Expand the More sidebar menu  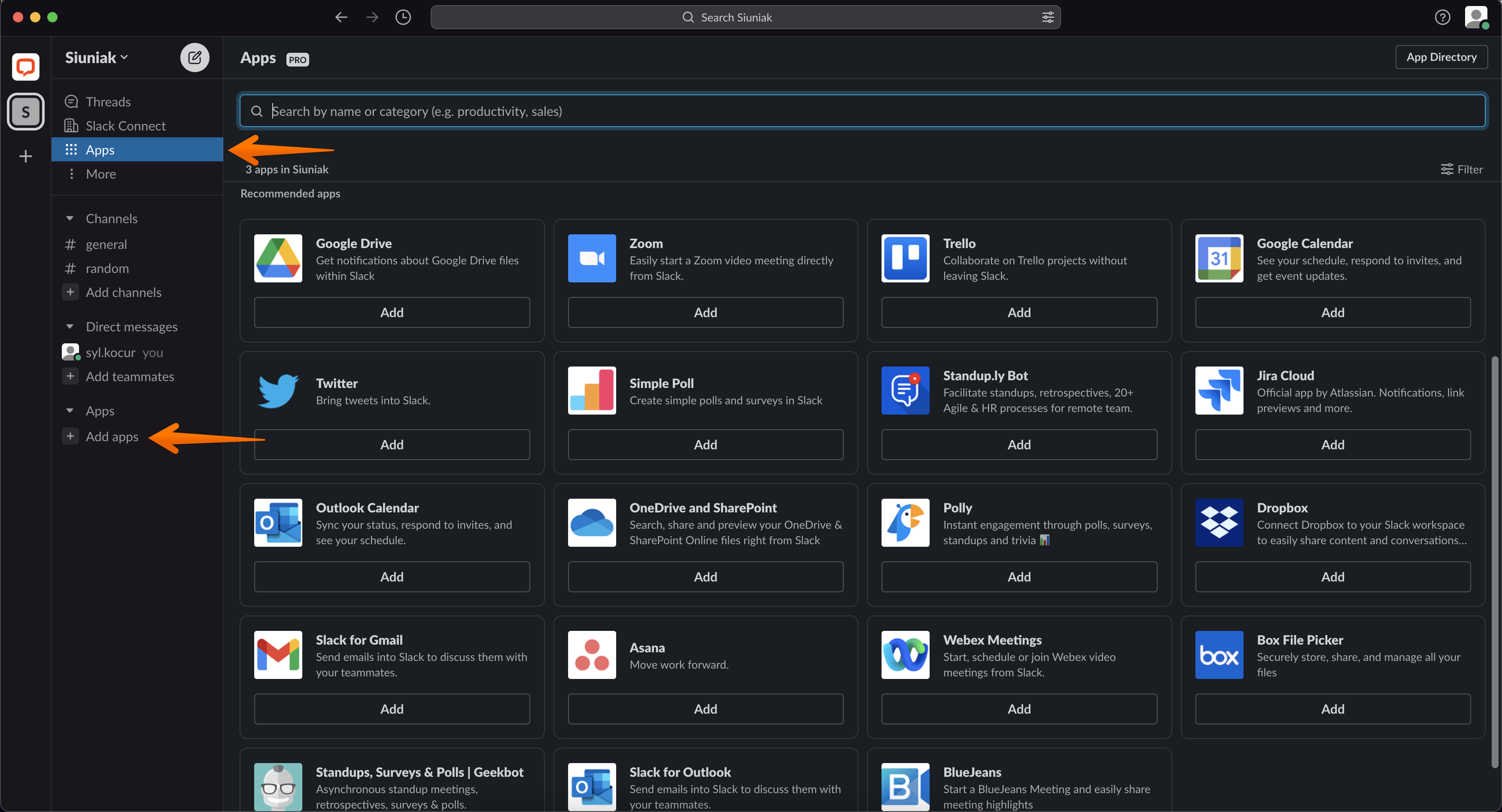coord(137,174)
